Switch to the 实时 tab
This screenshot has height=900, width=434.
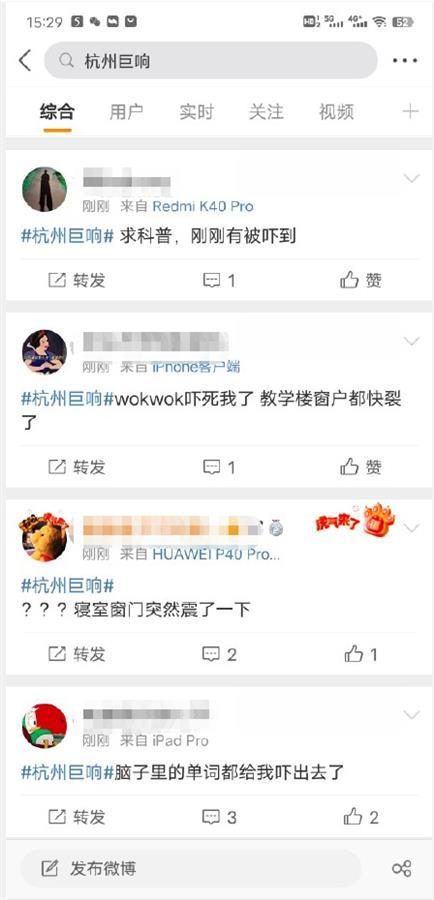point(196,111)
